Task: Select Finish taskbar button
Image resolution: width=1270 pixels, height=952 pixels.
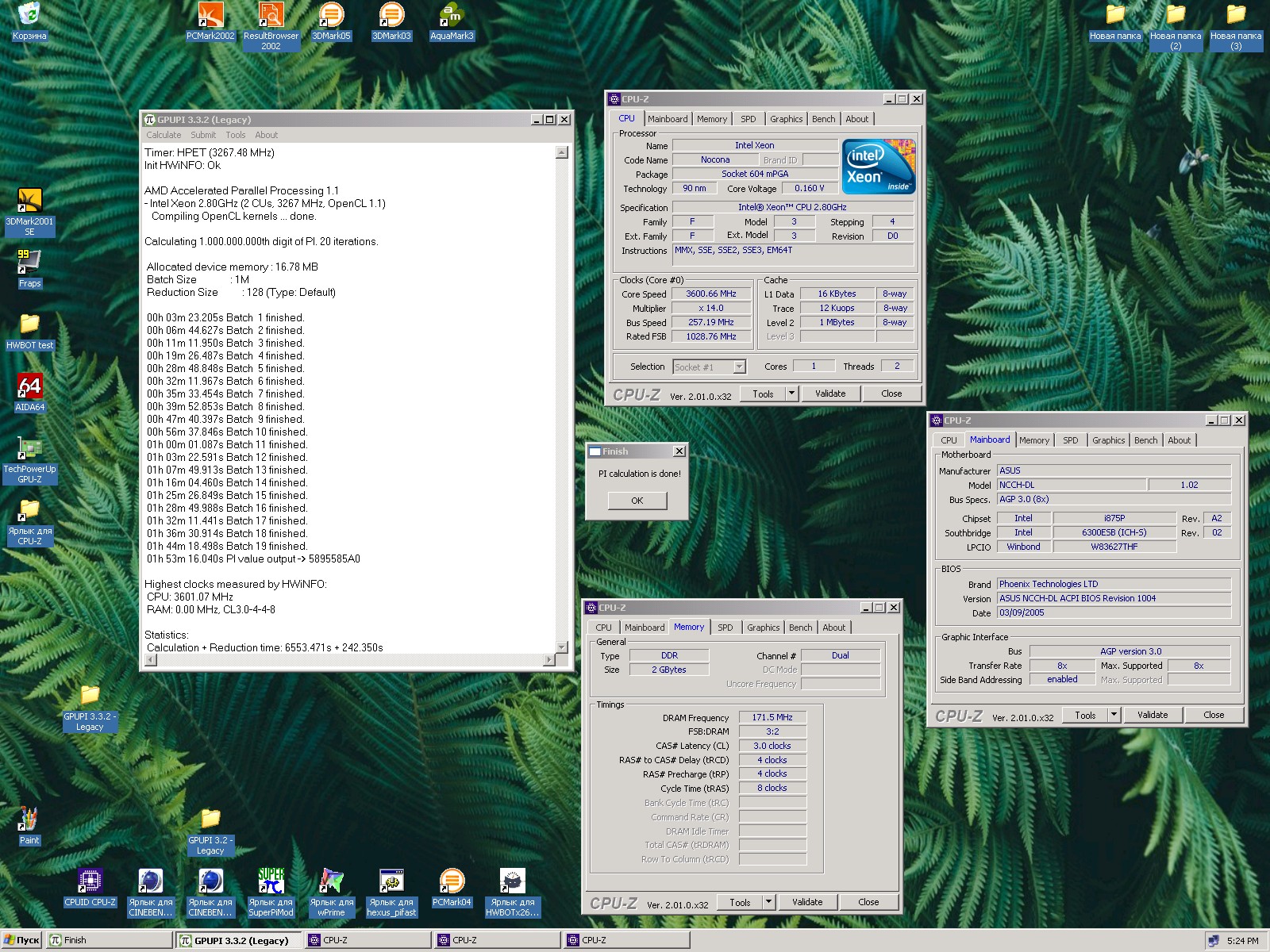Action: click(109, 940)
